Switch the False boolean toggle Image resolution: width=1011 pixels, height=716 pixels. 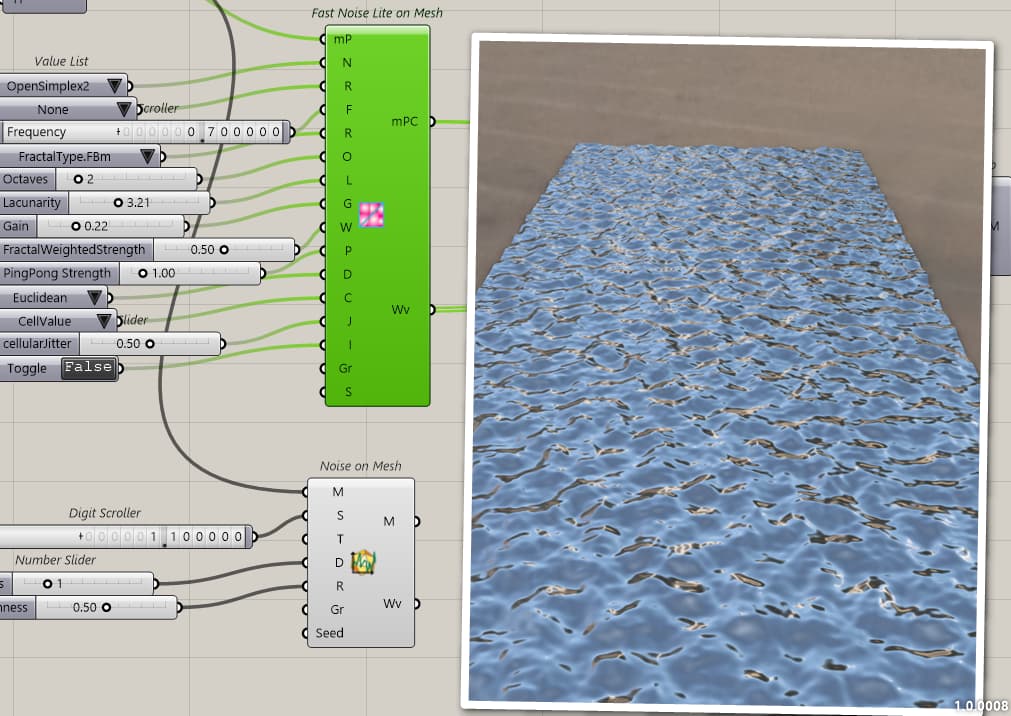[88, 368]
